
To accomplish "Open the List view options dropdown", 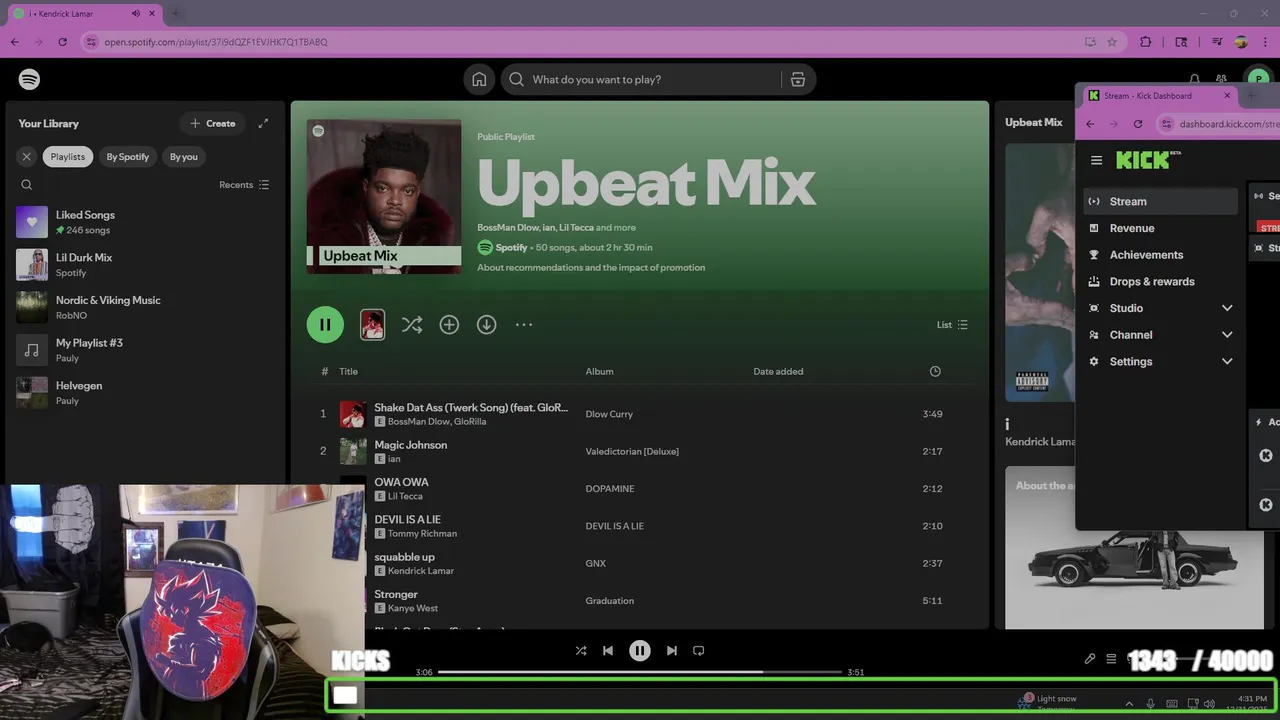I will [x=952, y=325].
